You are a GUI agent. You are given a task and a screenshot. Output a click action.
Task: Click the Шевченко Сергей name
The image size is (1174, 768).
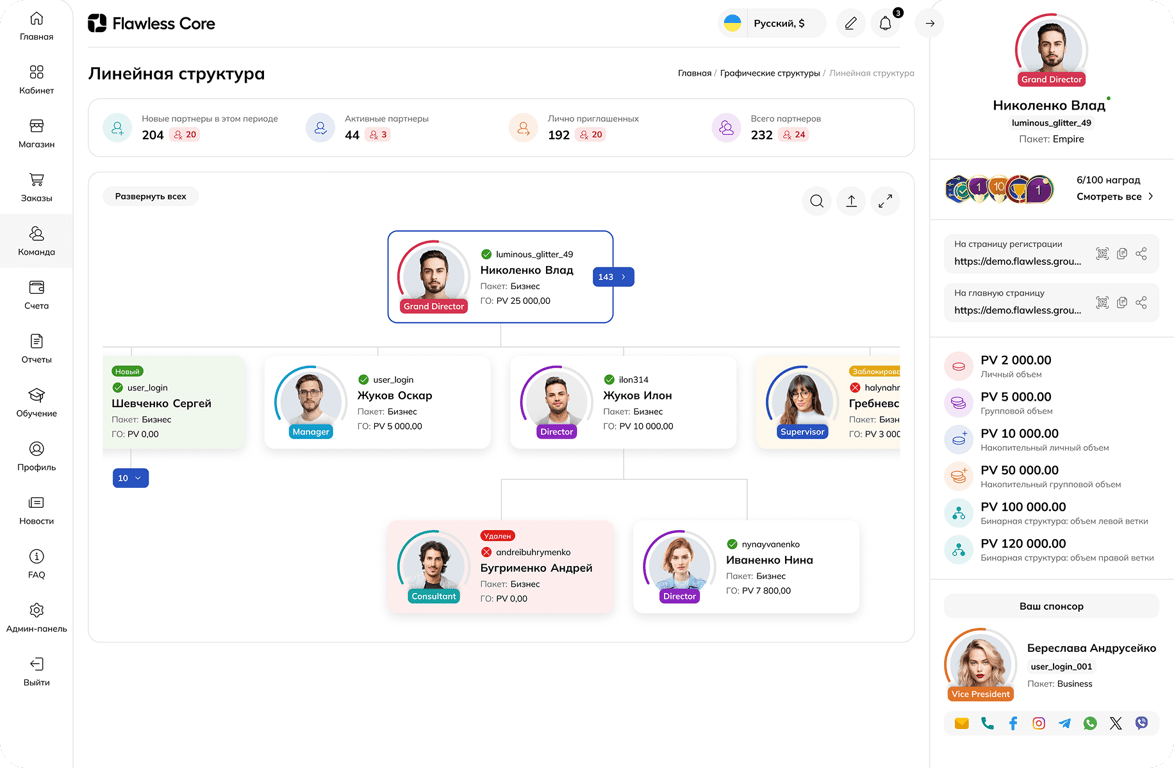[x=162, y=403]
